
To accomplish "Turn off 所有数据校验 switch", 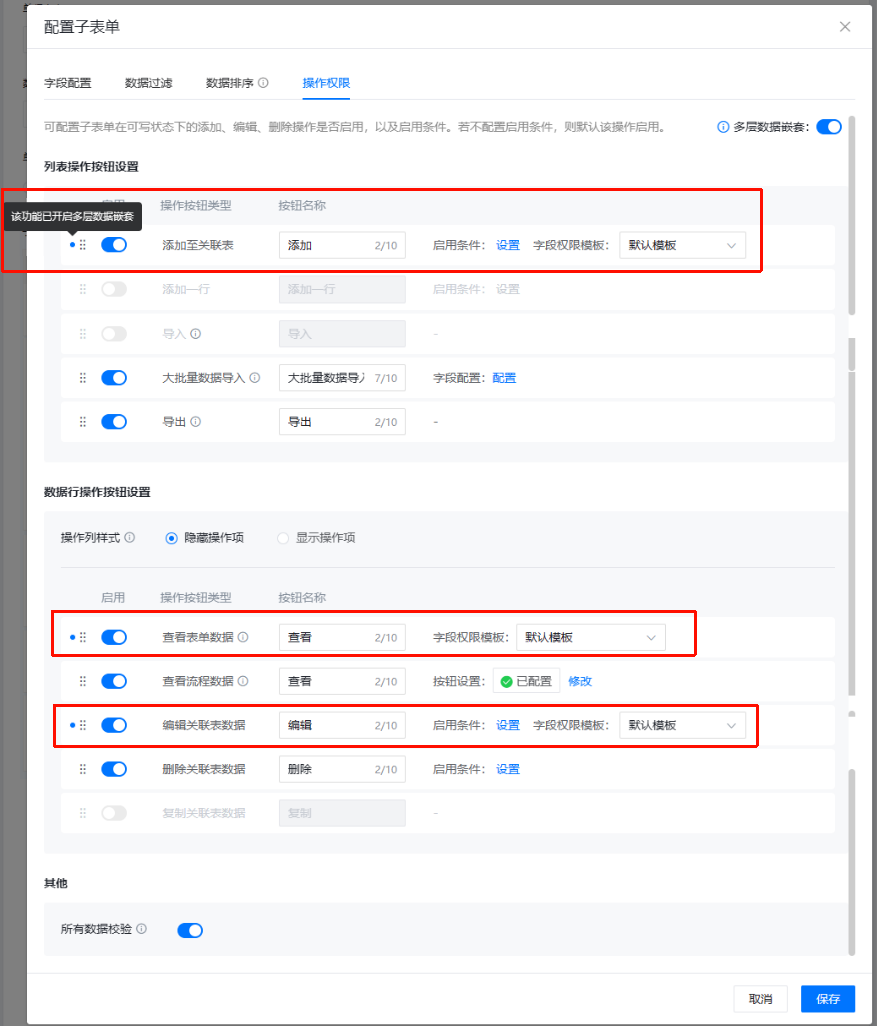I will tap(190, 930).
